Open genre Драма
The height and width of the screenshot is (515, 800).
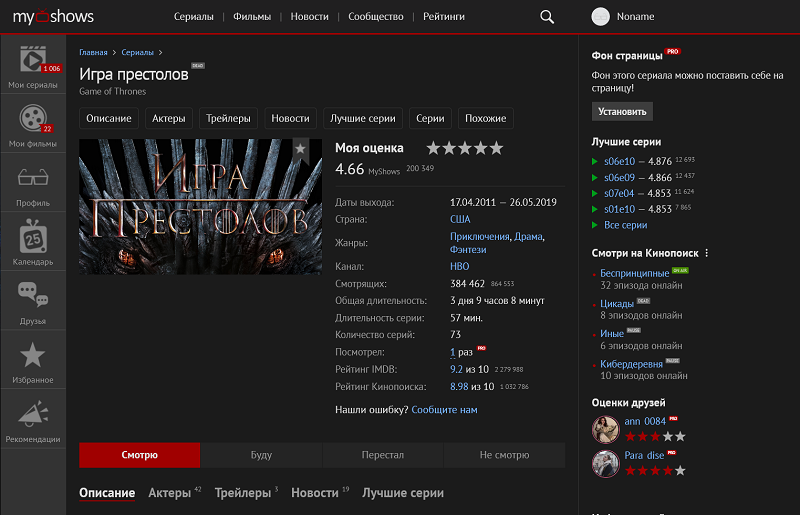click(x=528, y=237)
